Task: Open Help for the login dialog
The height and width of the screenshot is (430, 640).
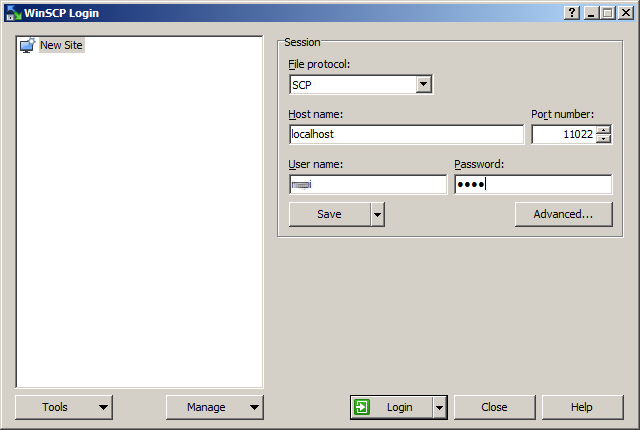Action: pos(582,407)
